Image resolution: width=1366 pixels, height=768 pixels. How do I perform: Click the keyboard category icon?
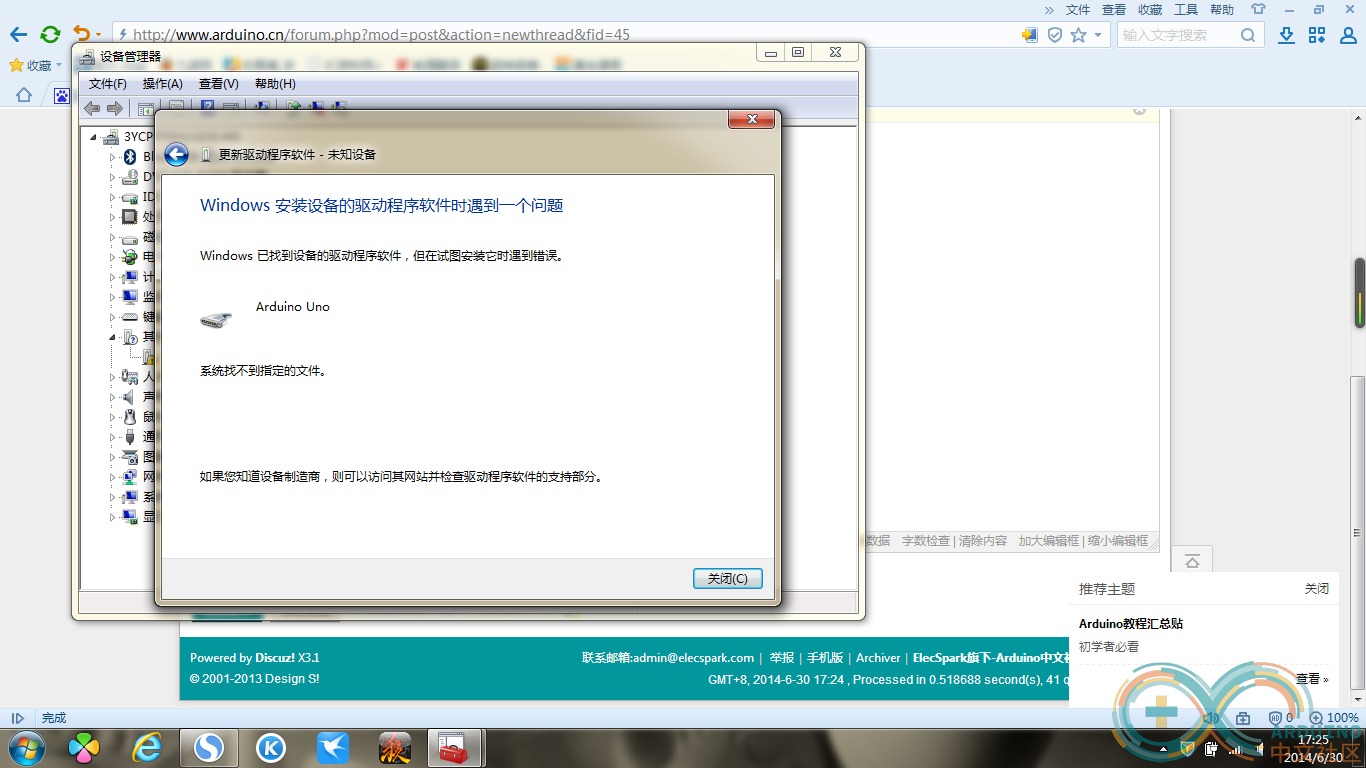click(129, 317)
